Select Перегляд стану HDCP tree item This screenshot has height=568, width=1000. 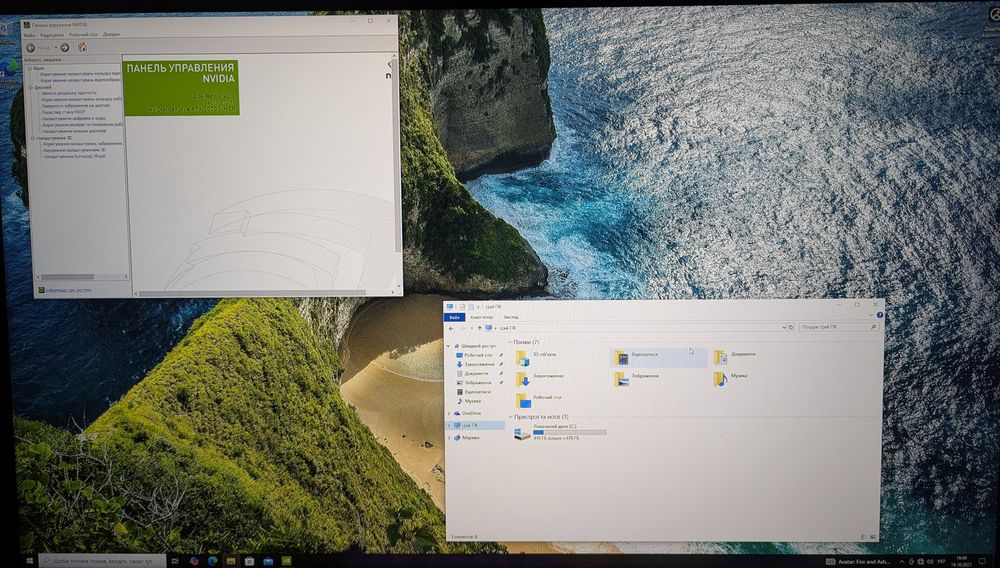(63, 112)
